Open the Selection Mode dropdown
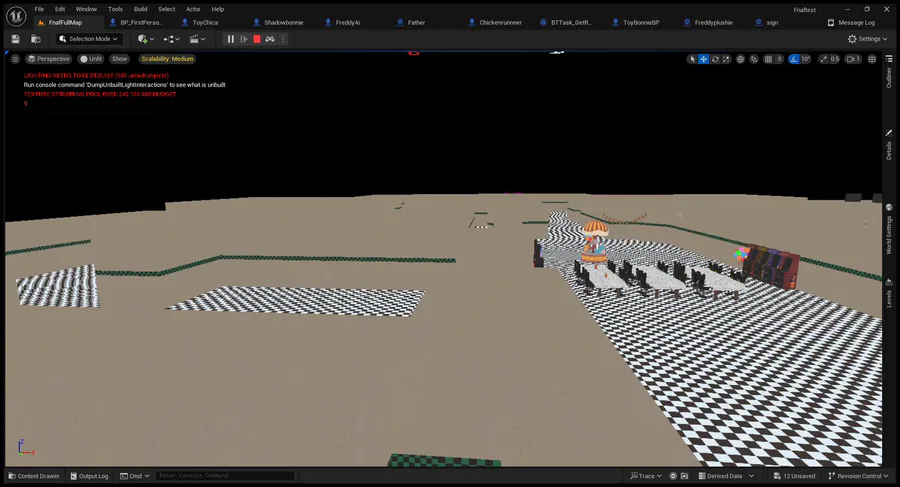 (89, 39)
